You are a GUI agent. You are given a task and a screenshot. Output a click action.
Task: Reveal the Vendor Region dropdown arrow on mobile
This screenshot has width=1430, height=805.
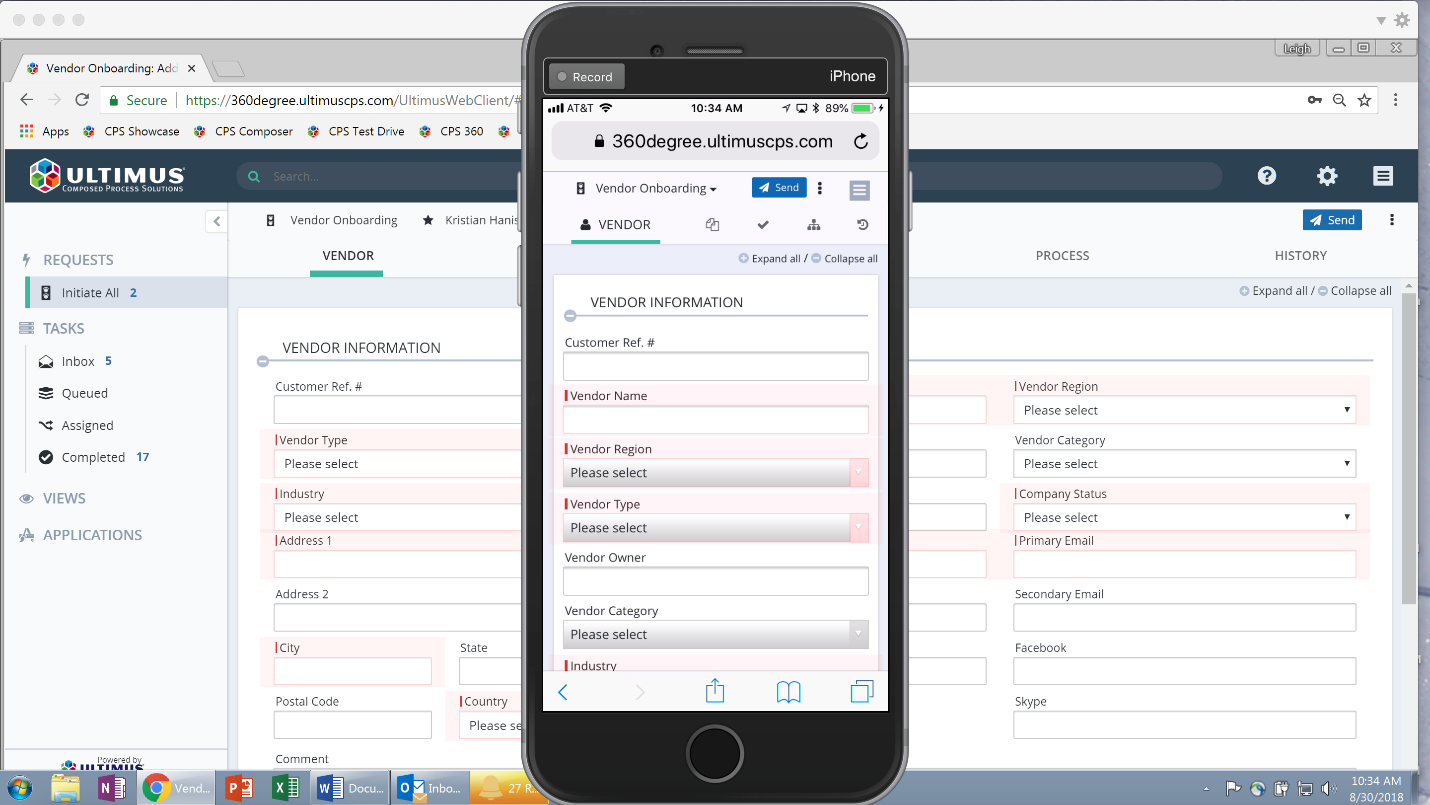[x=857, y=472]
